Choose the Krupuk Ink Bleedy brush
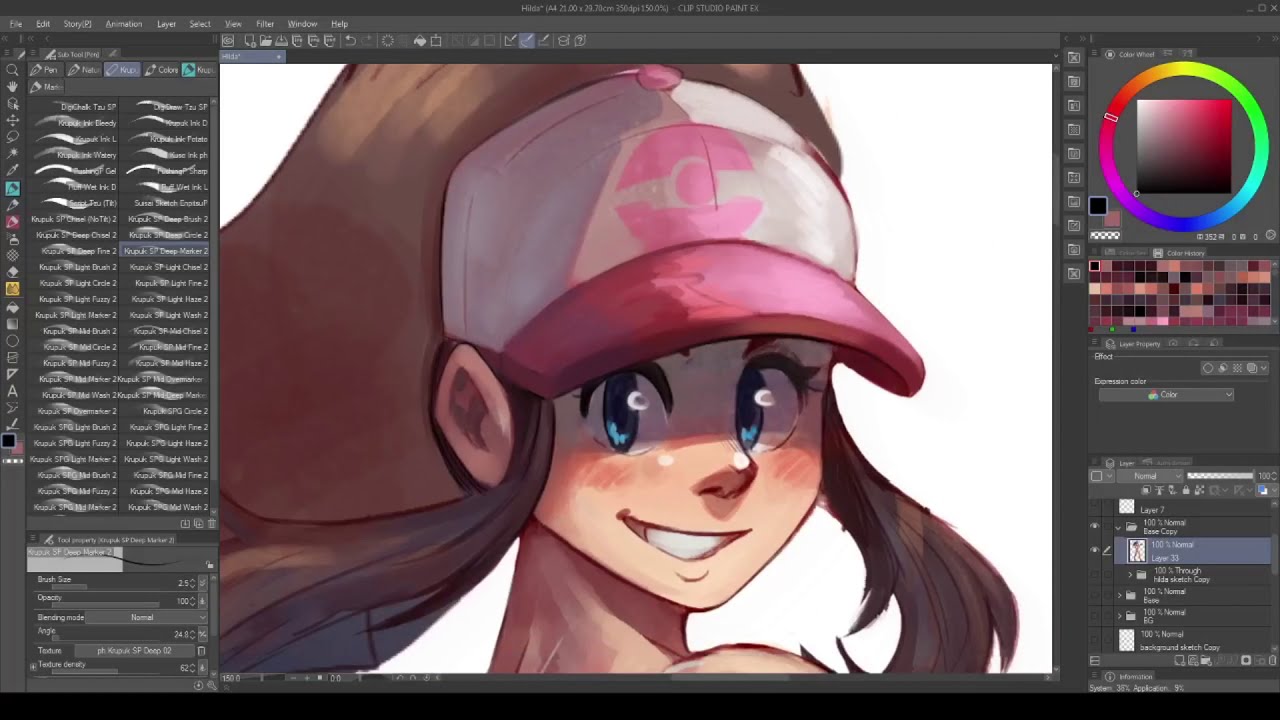The height and width of the screenshot is (720, 1280). 75,123
